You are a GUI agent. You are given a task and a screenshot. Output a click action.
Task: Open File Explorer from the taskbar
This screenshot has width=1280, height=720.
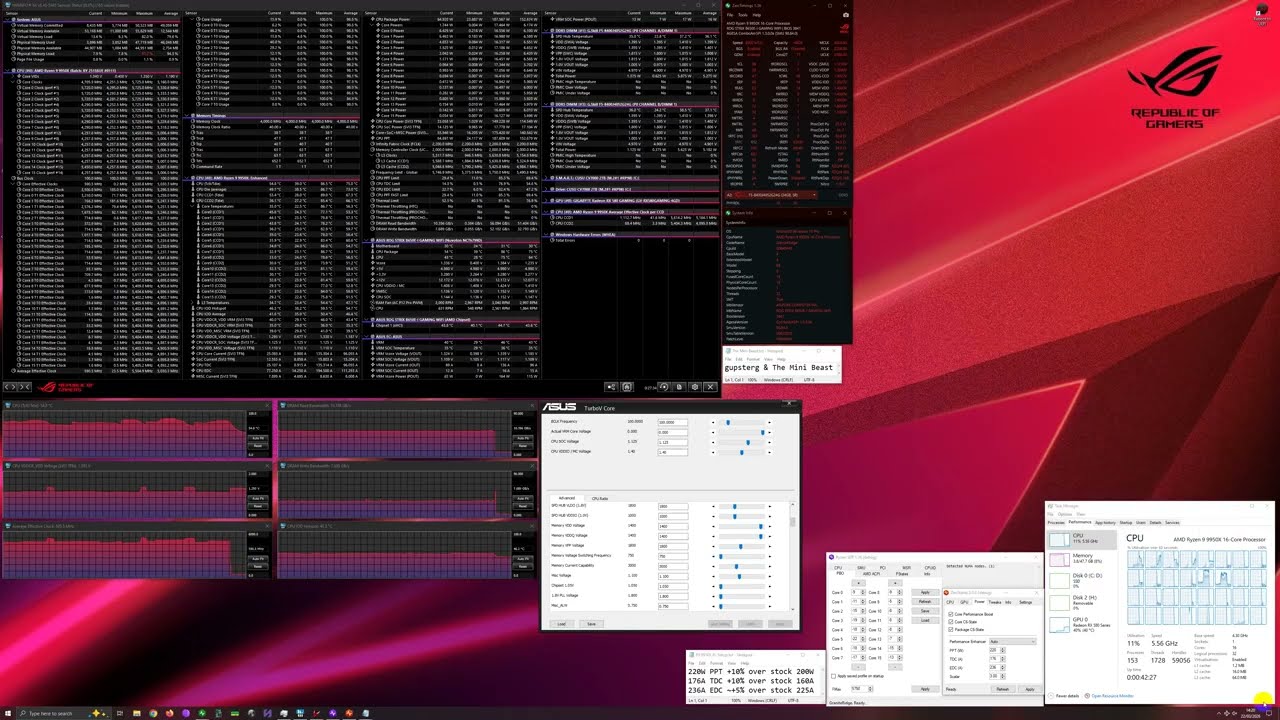[x=137, y=713]
